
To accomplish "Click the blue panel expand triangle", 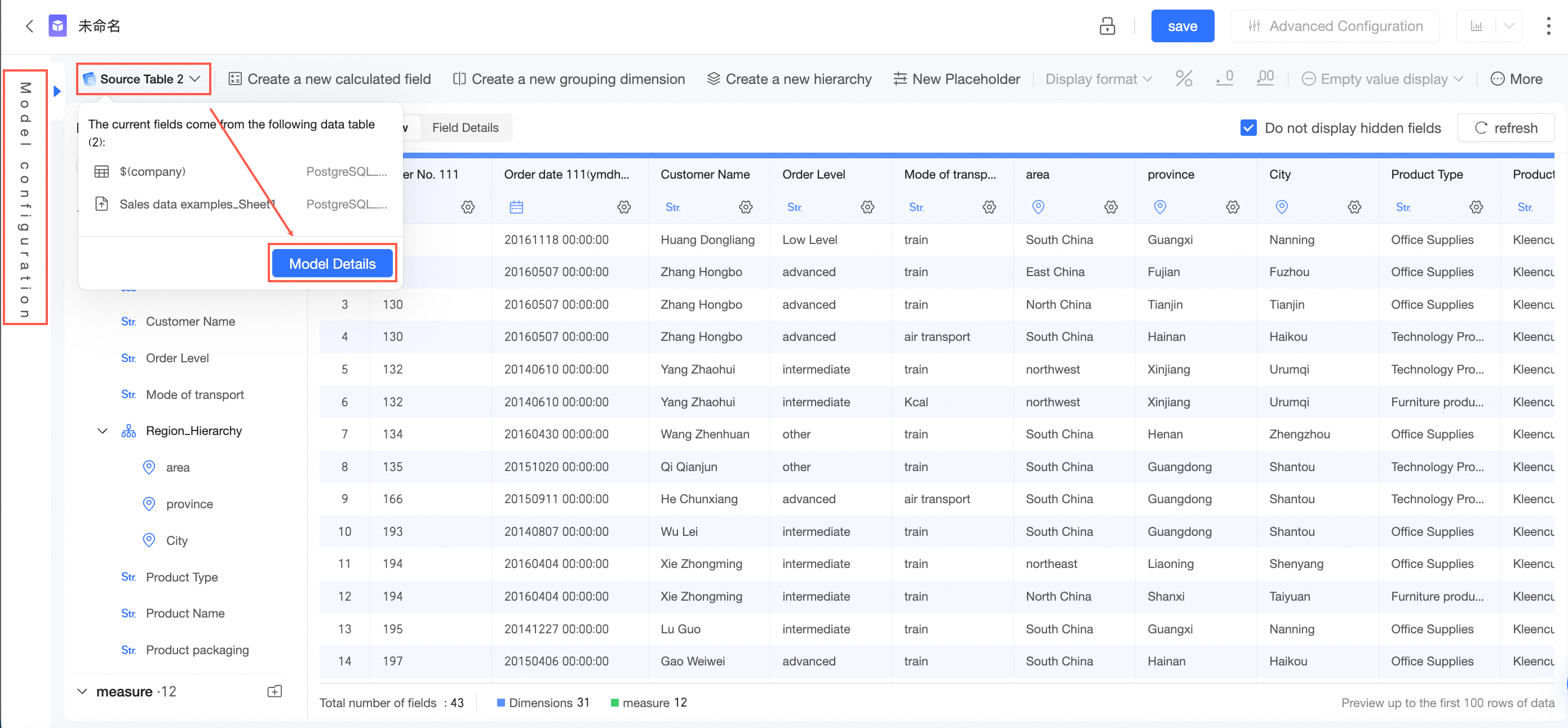I will 57,91.
